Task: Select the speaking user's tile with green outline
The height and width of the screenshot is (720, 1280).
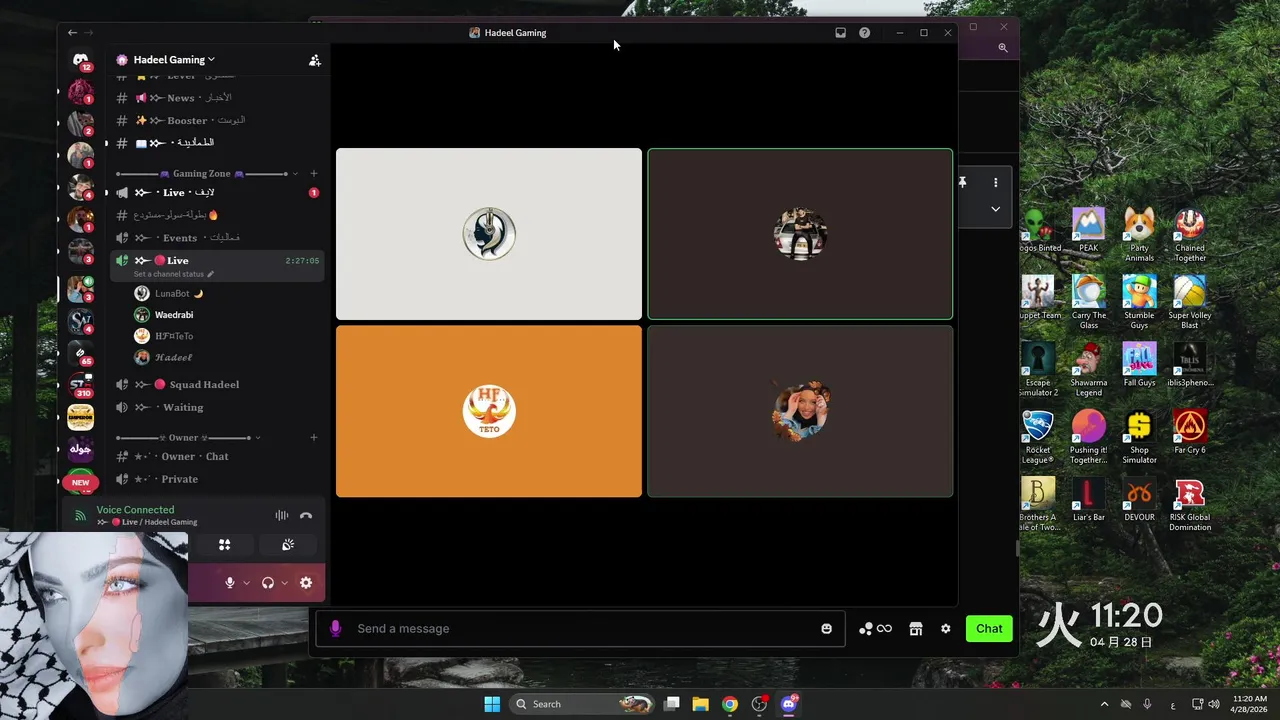Action: [800, 234]
